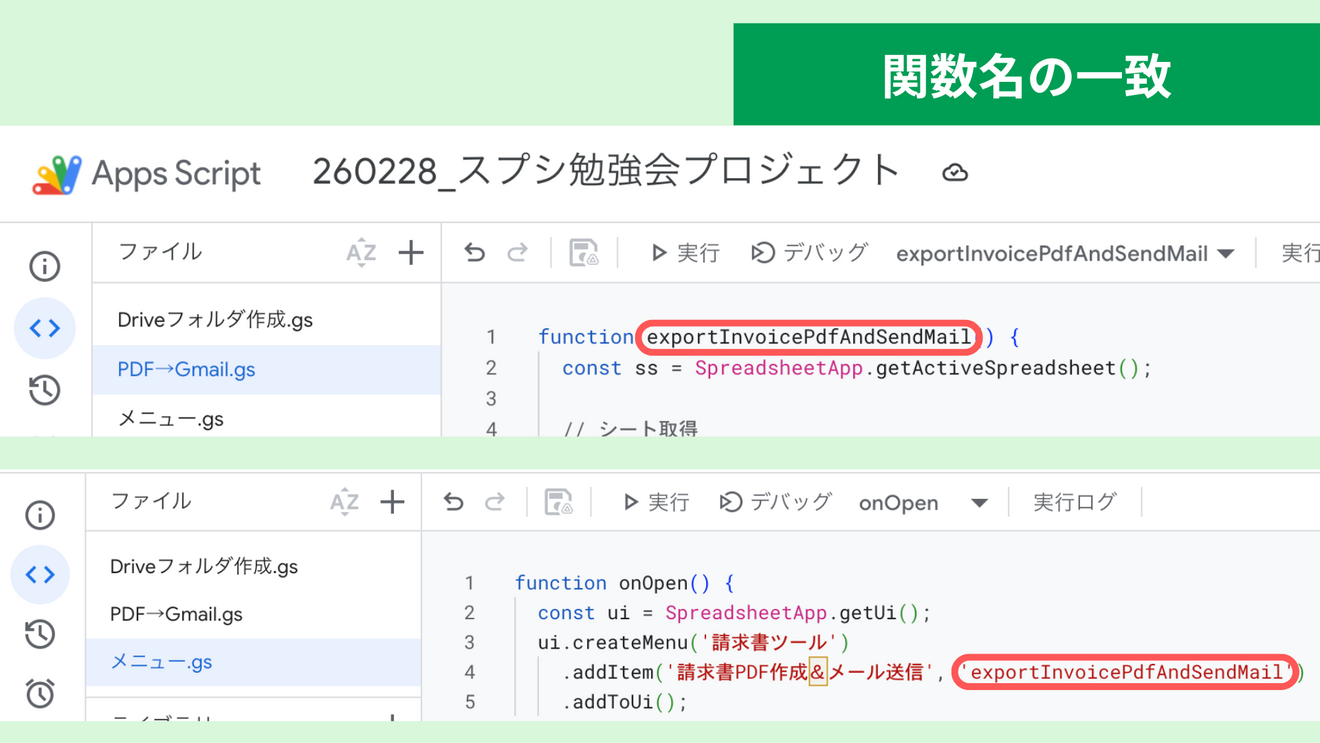
Task: Click the Apps Script logo icon
Action: [57, 175]
